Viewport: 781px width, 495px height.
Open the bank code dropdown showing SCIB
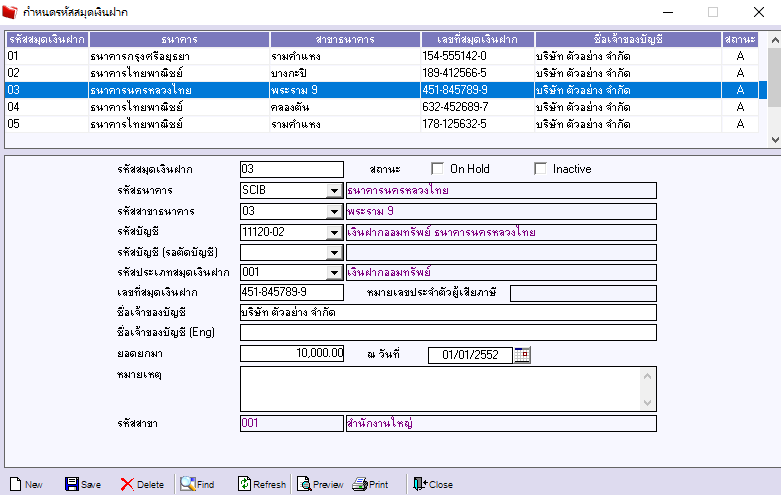click(334, 191)
